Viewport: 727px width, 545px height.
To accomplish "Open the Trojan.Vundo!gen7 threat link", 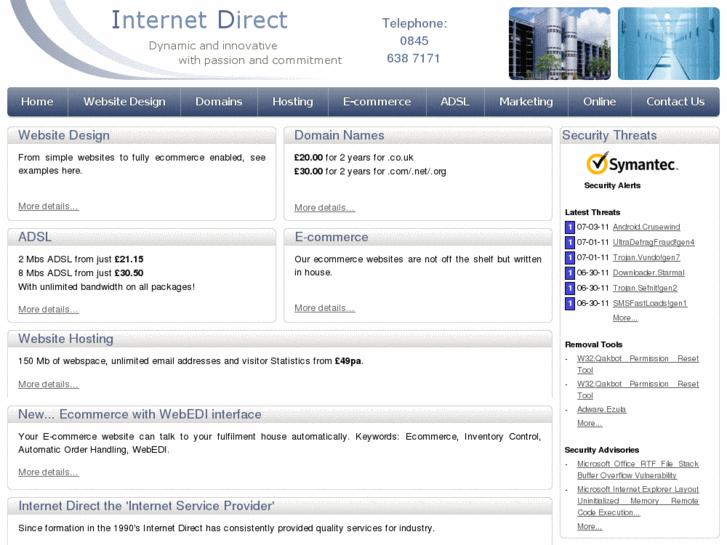I will pos(646,257).
